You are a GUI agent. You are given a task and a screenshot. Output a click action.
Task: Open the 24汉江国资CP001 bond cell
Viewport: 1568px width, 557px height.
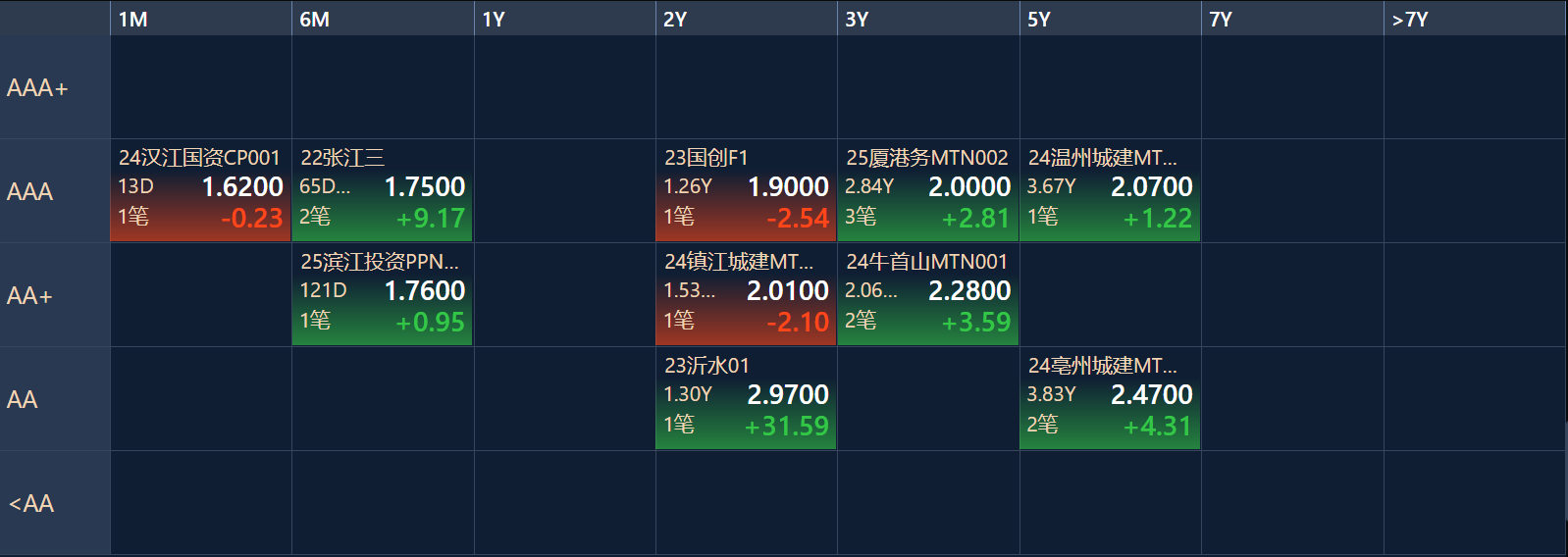pos(201,190)
